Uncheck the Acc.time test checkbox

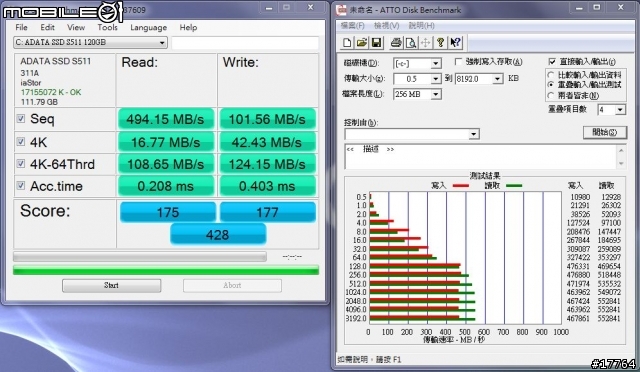21,186
